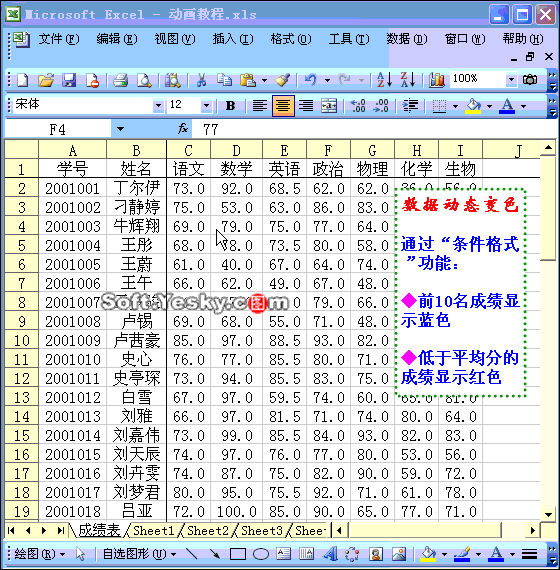This screenshot has width=560, height=570.
Task: Click the horizontal scrollbar right arrow
Action: [533, 530]
